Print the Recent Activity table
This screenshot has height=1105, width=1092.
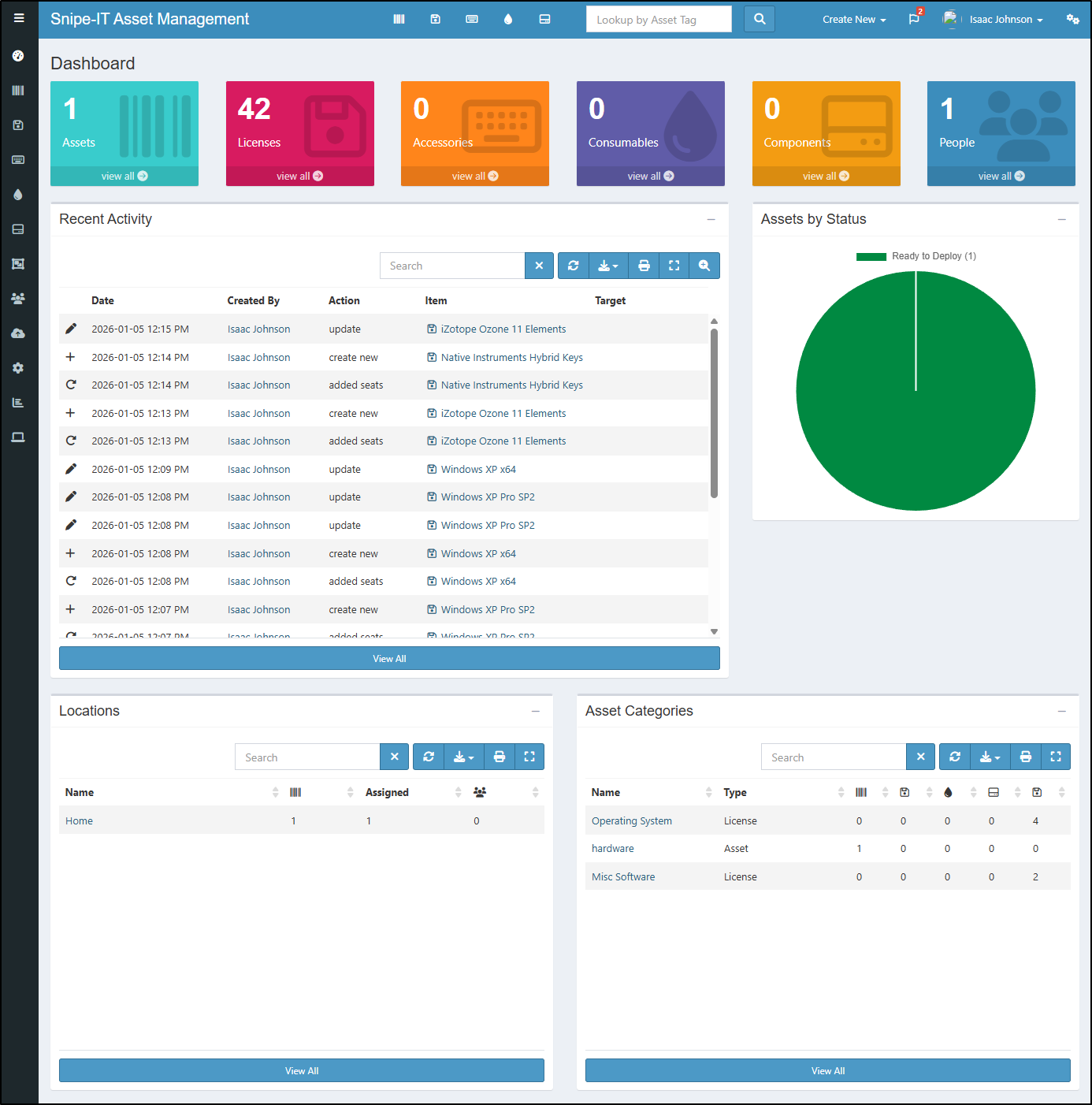click(x=644, y=266)
